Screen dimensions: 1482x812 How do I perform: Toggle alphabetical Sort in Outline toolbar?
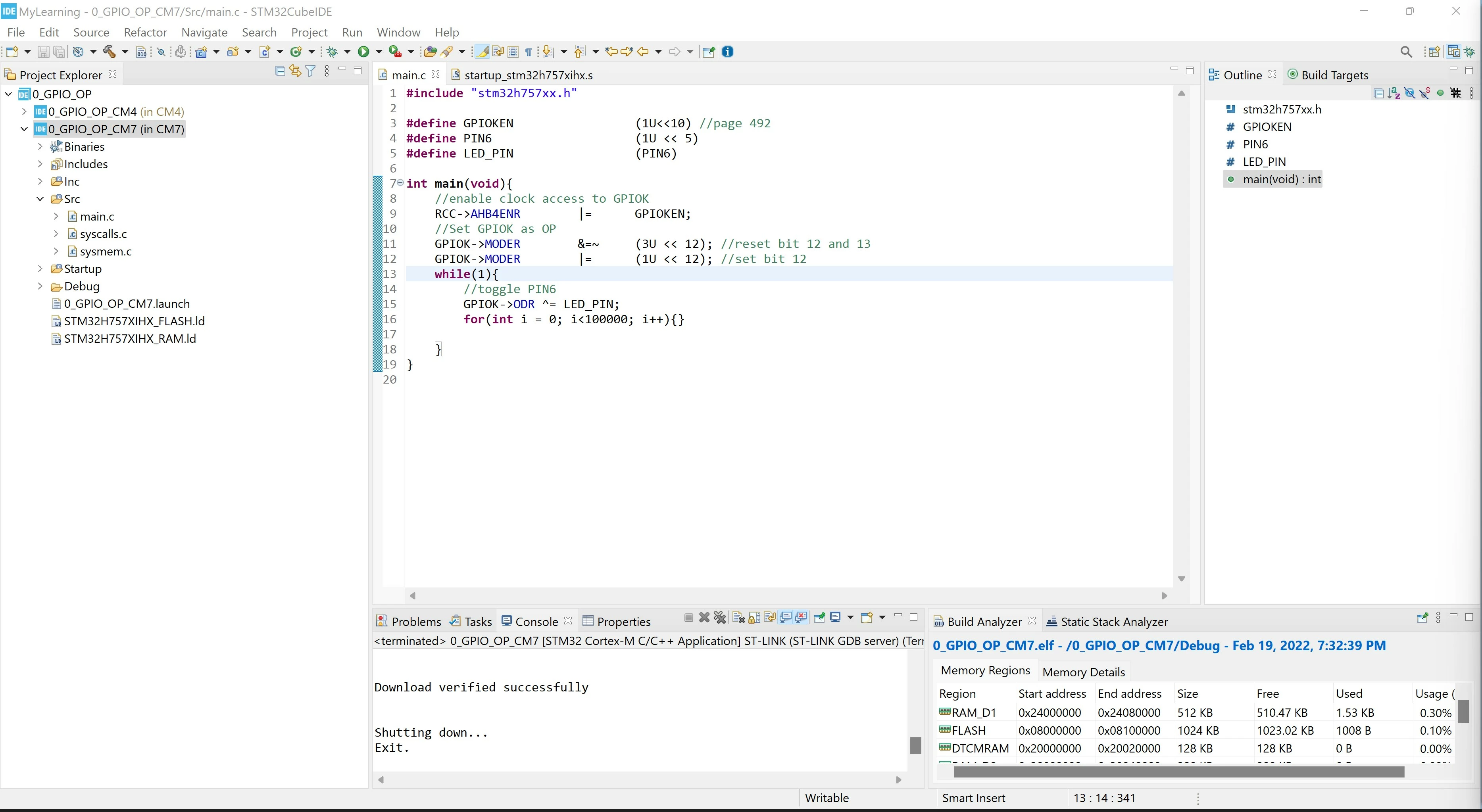(x=1394, y=93)
